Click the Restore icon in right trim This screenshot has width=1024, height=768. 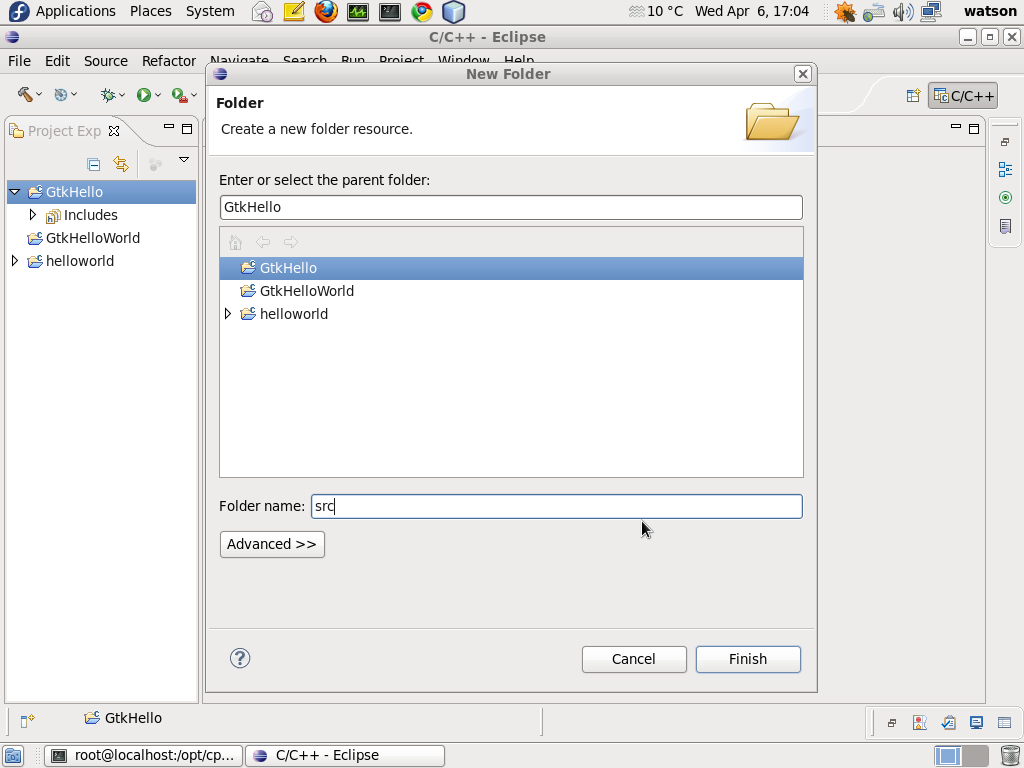(1005, 142)
